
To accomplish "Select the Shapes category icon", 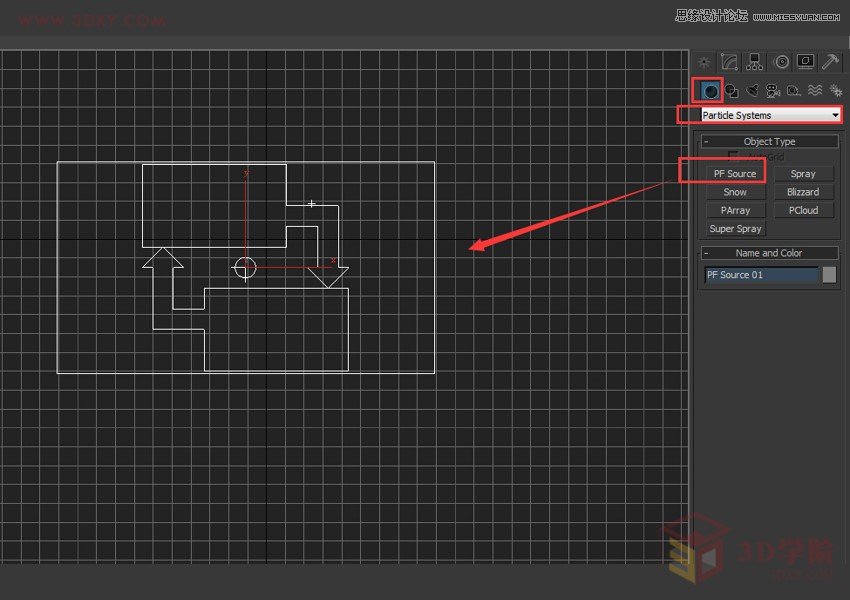I will pos(730,90).
